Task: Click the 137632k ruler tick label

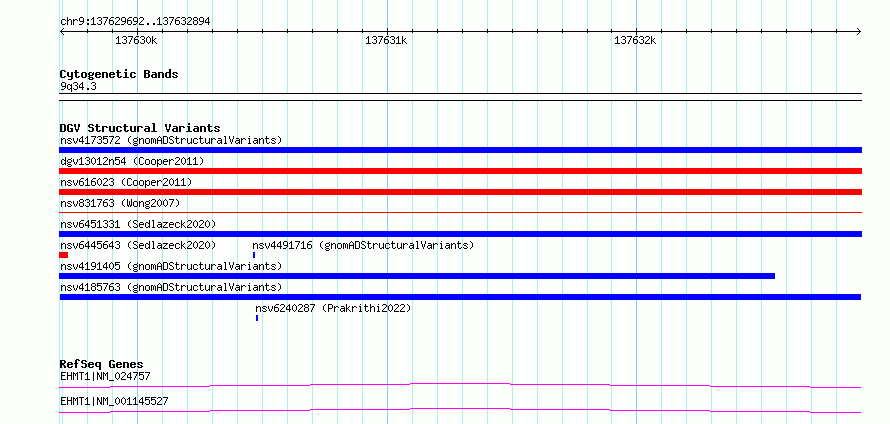Action: pyautogui.click(x=635, y=41)
